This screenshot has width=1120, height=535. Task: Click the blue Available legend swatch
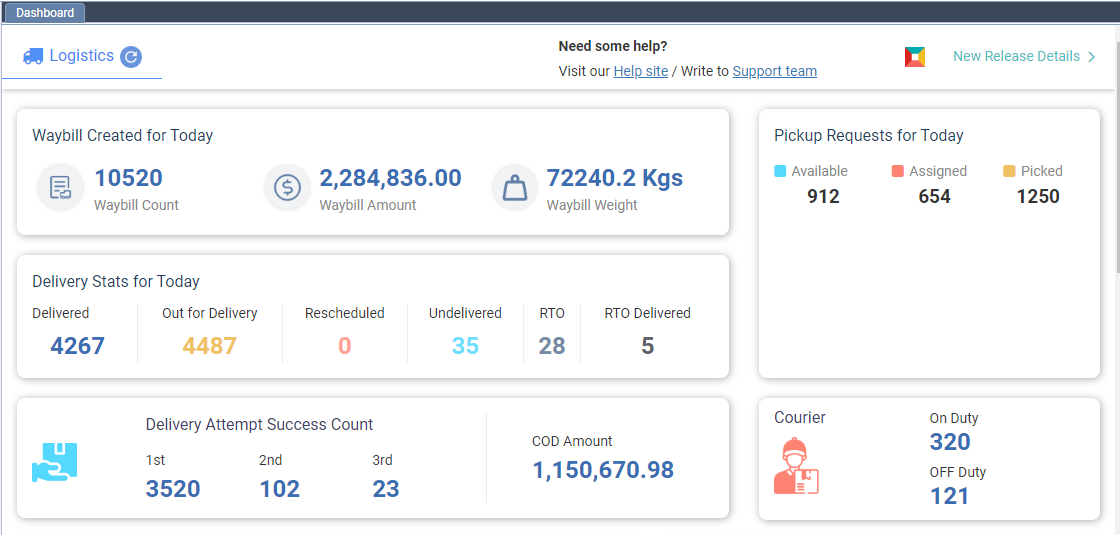[x=781, y=171]
